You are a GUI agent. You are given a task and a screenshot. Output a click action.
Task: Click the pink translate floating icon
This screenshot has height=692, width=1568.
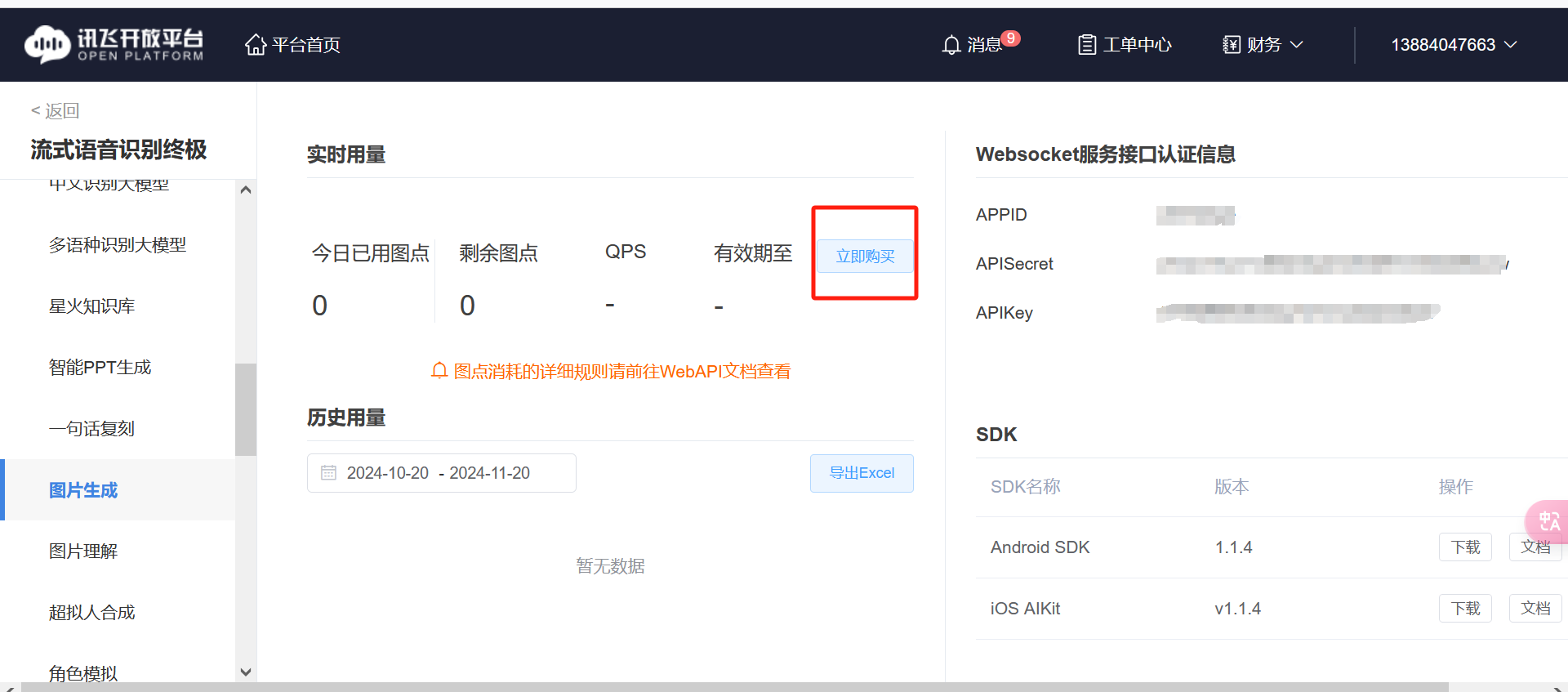click(1548, 521)
